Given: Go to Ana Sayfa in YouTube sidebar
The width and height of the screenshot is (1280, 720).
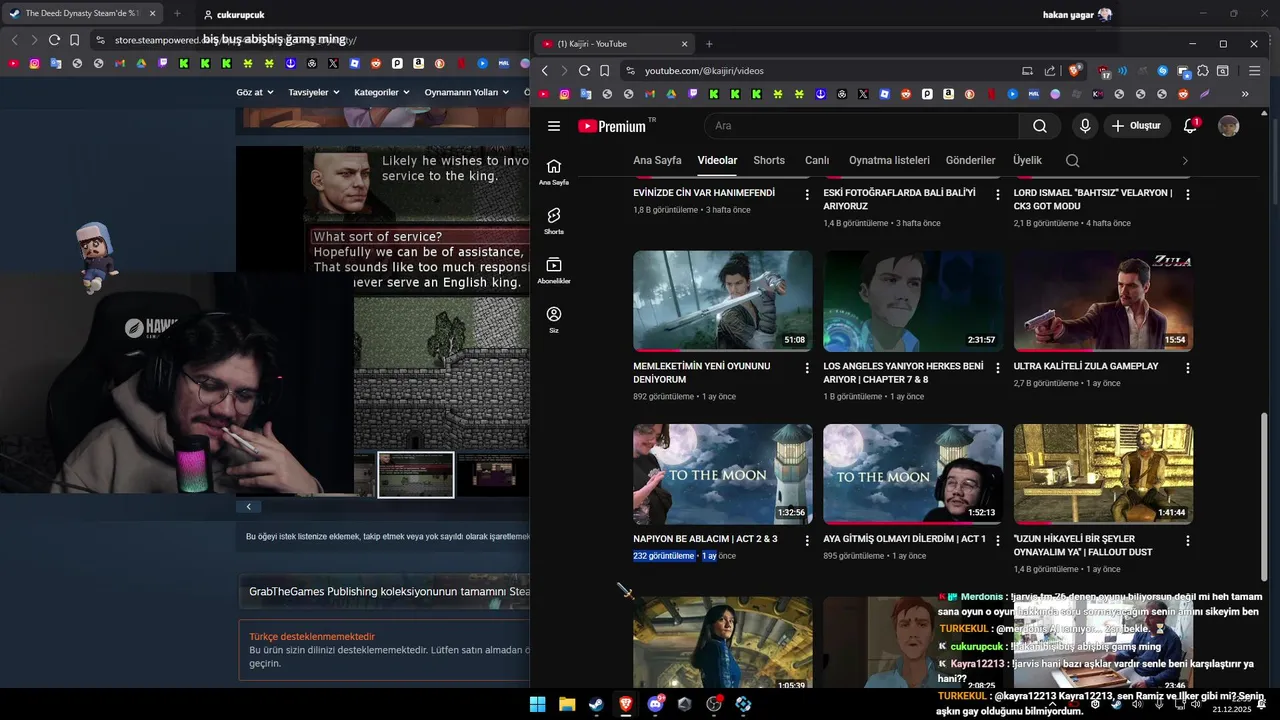Looking at the screenshot, I should 554,172.
